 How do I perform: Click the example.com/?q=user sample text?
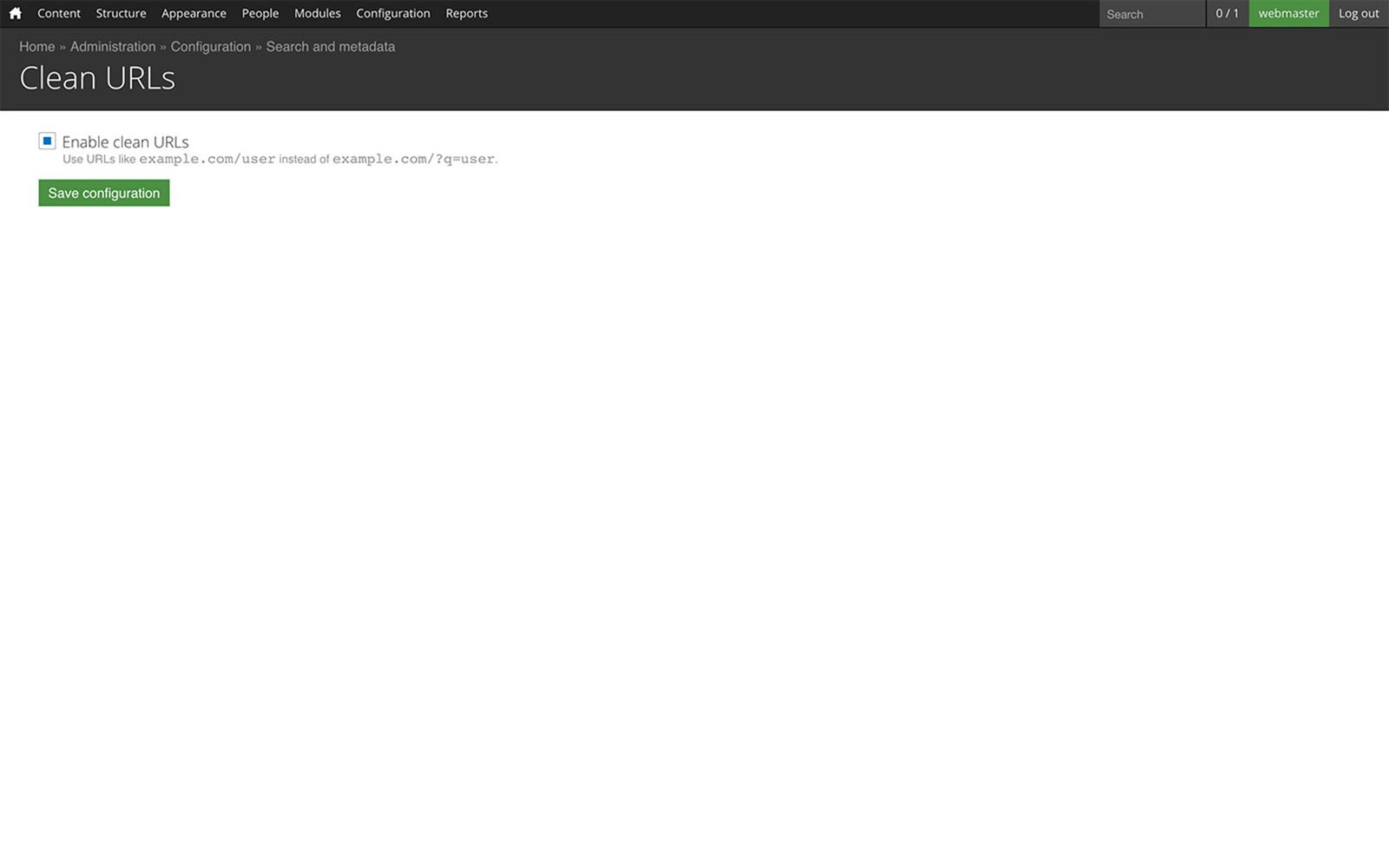[413, 159]
